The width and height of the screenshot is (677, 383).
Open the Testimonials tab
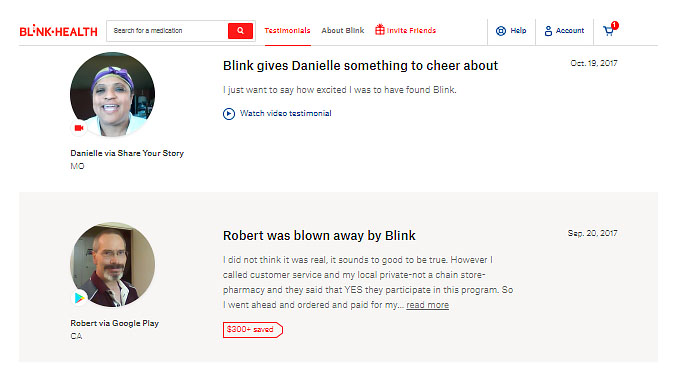[x=288, y=31]
